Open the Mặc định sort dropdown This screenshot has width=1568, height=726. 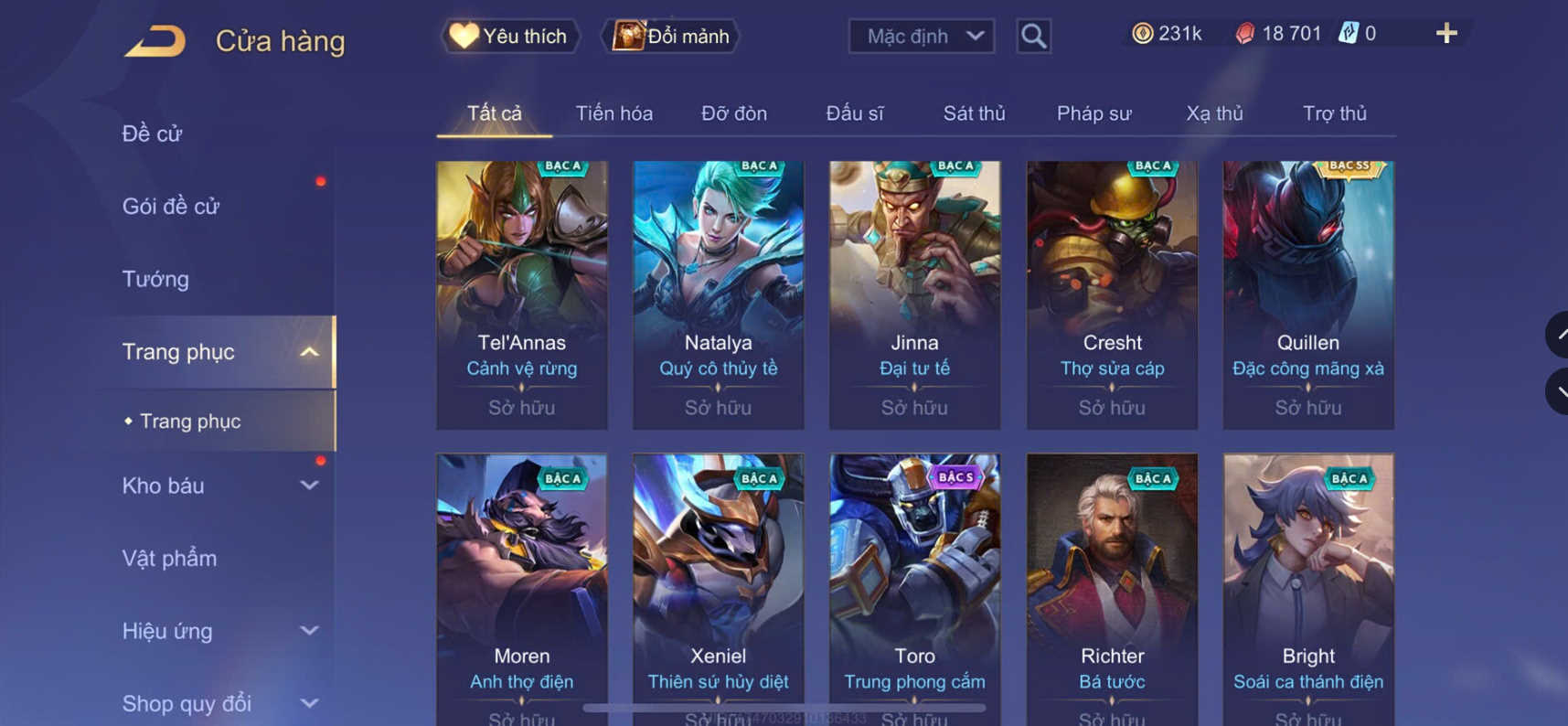point(922,37)
